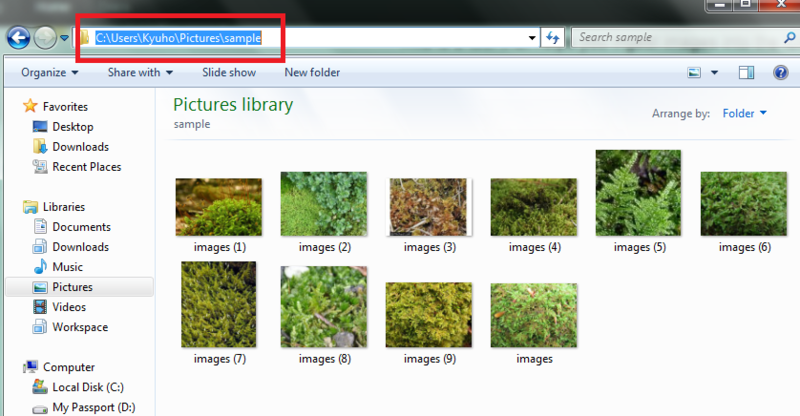Select the images (1) thumbnail
800x416 pixels.
pyautogui.click(x=219, y=207)
